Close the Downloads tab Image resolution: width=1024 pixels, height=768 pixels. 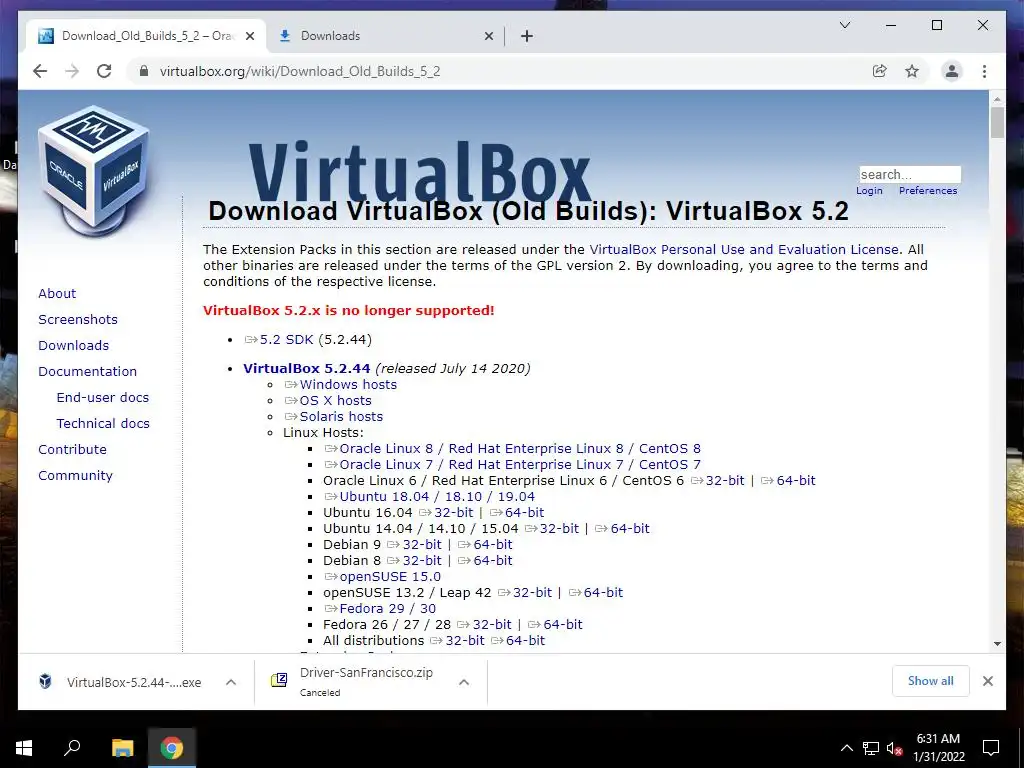click(x=488, y=36)
